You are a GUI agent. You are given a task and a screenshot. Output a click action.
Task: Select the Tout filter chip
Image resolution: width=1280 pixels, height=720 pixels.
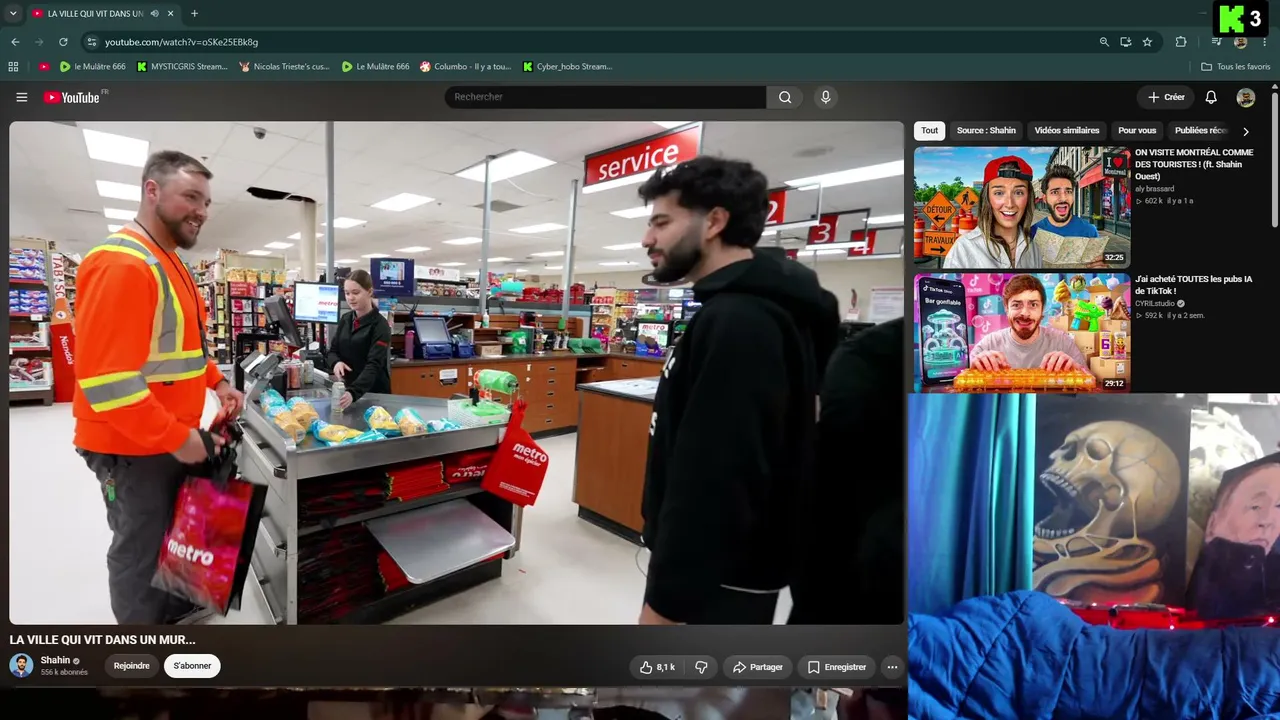pos(930,131)
